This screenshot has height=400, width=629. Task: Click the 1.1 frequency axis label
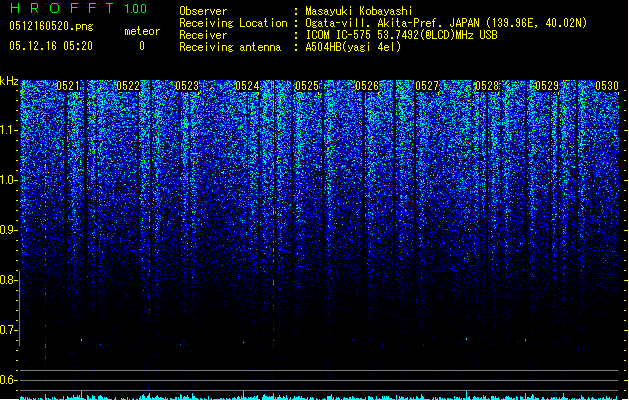9,130
